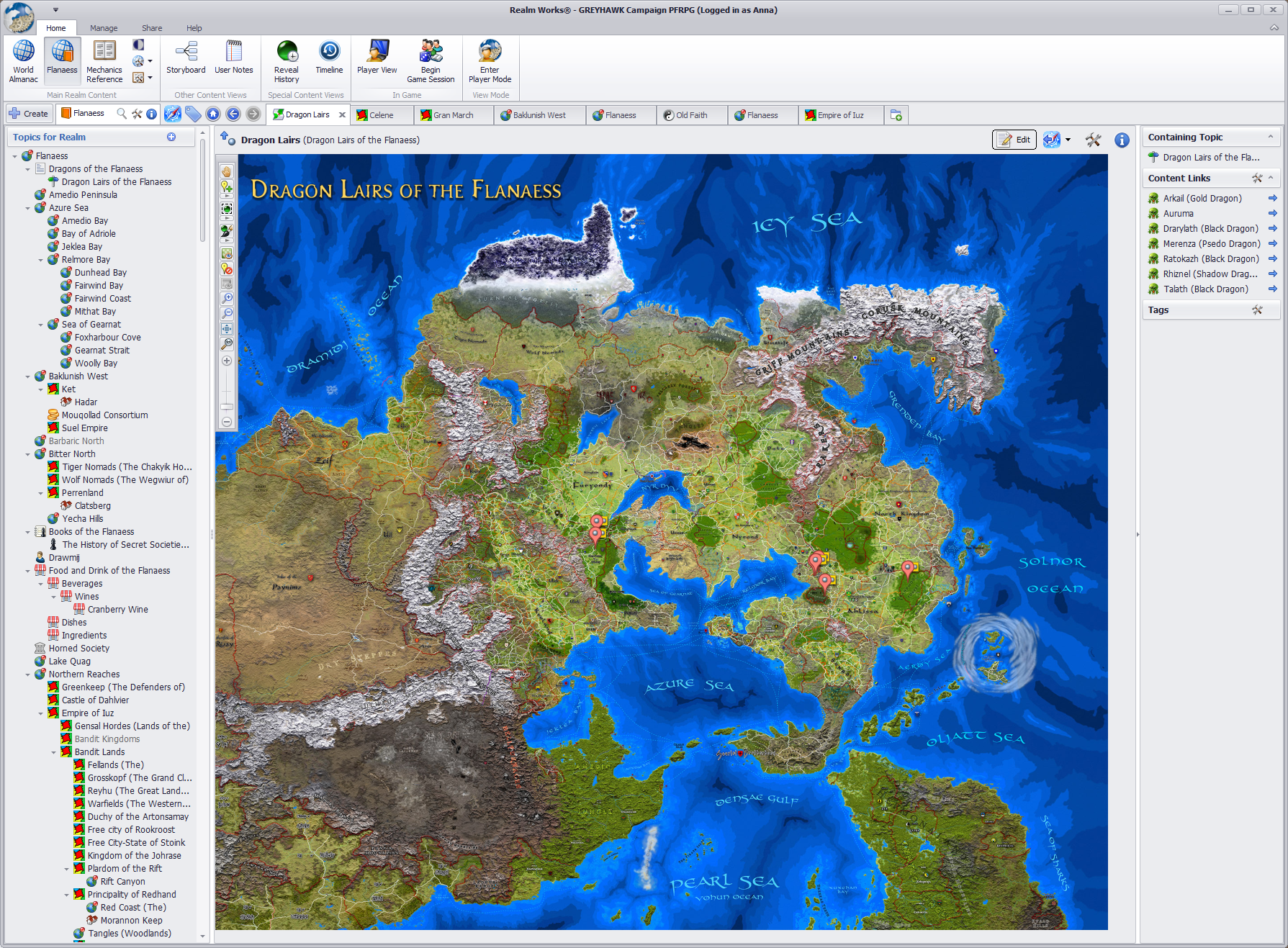Open the Help ribbon tab

coord(194,28)
